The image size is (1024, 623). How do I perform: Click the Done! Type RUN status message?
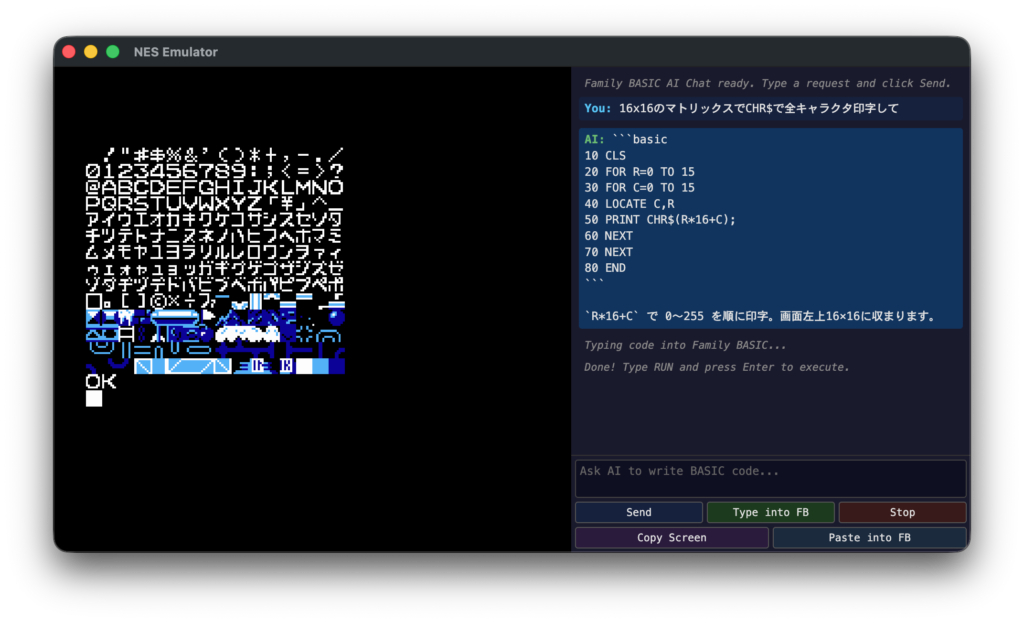716,367
